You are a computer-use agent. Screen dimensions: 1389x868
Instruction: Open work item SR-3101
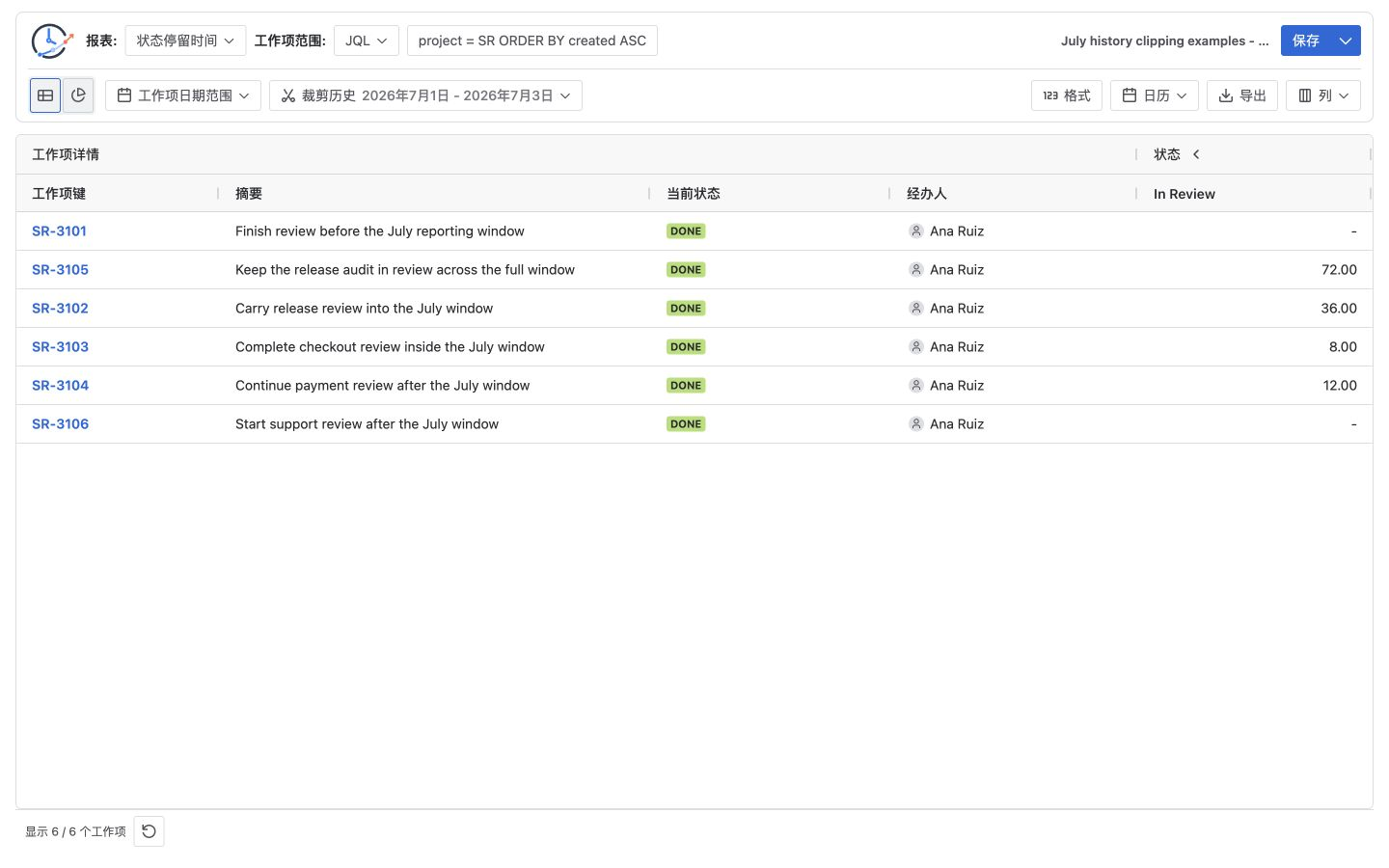[x=59, y=231]
